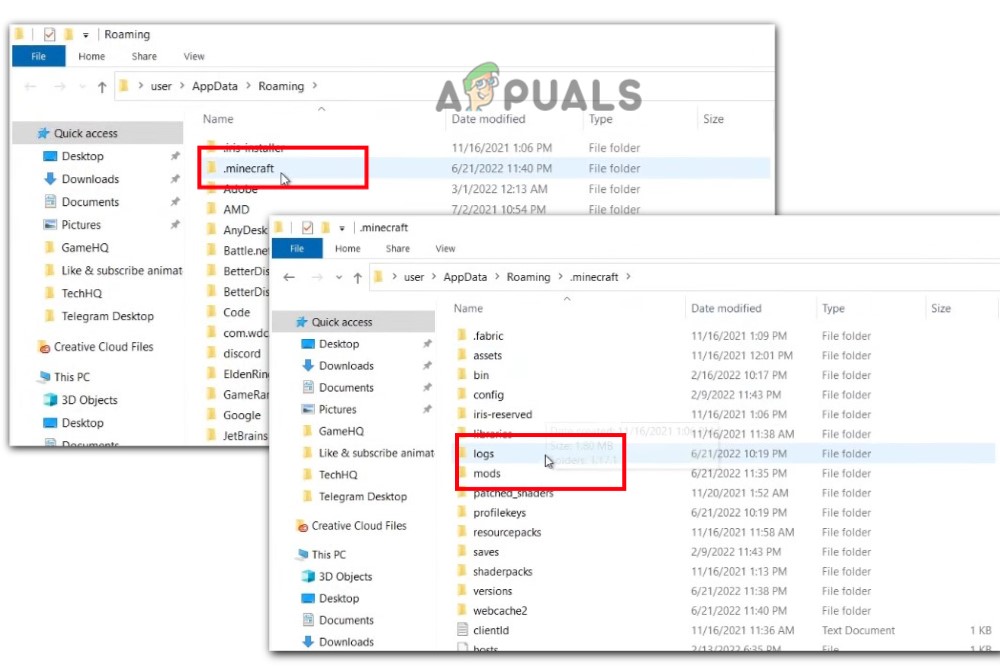Open Pictures in .minecraft window sidebar
The height and width of the screenshot is (672, 1000).
(x=337, y=409)
